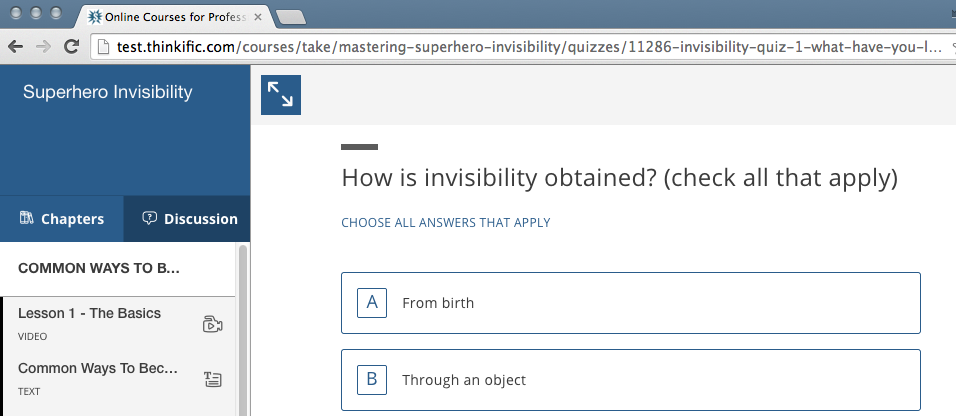Toggle fullscreen with the expand arrows icon
956x416 pixels.
coord(280,95)
